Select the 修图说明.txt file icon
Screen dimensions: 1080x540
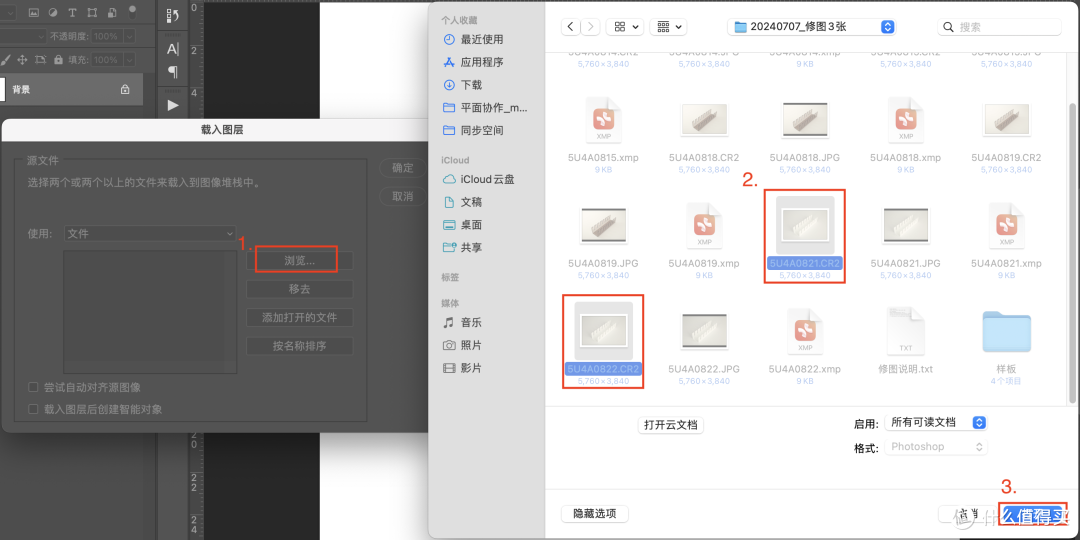click(906, 331)
